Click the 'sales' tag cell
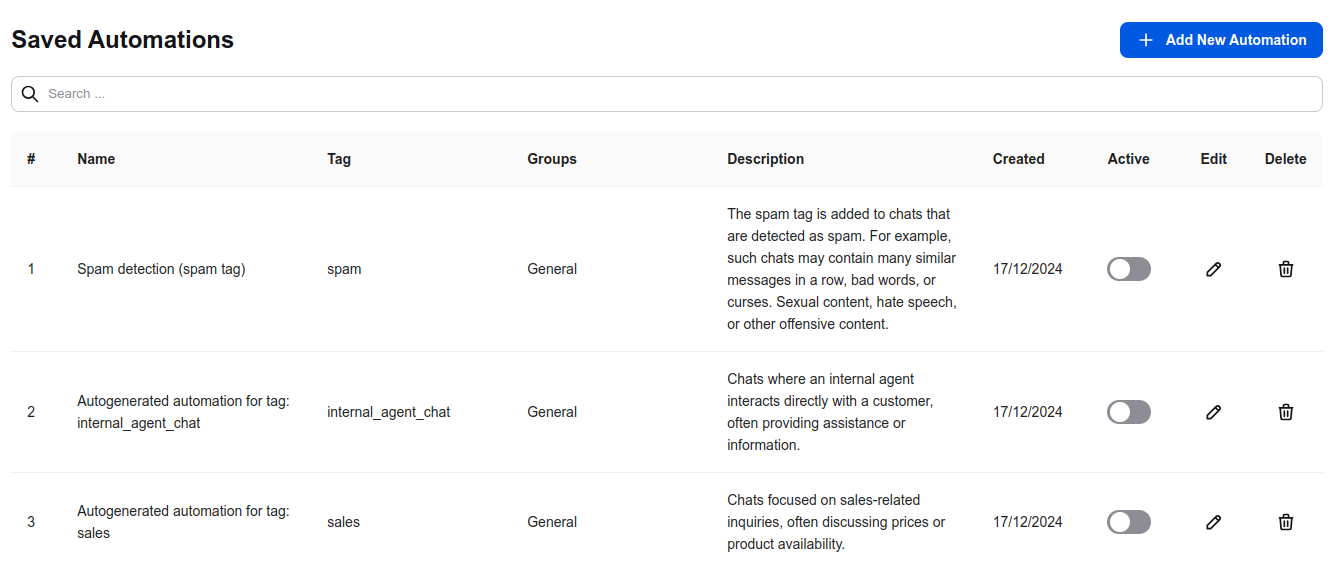 tap(343, 522)
